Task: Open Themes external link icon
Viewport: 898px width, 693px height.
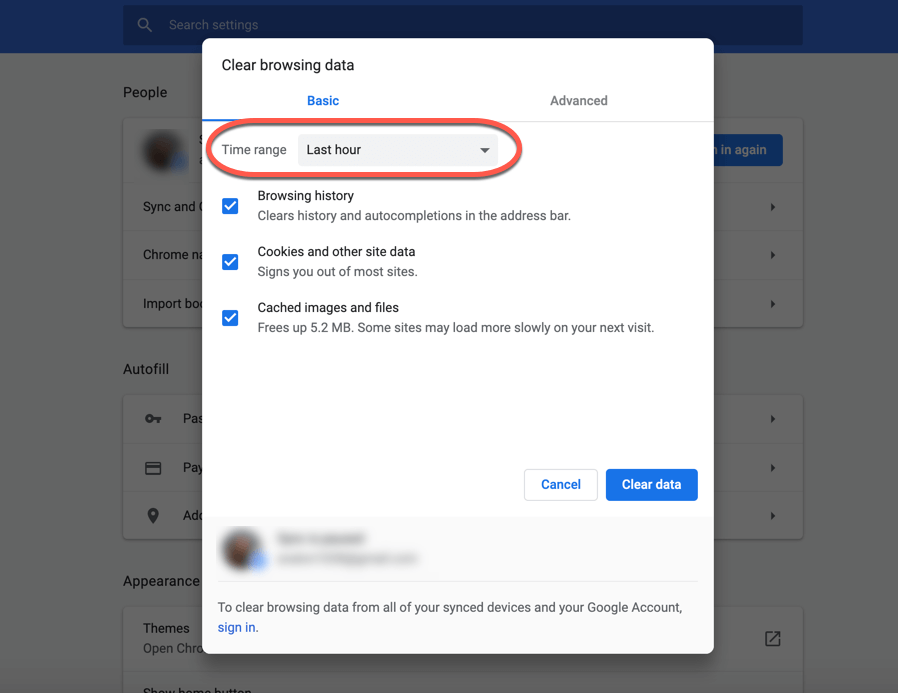Action: point(773,639)
